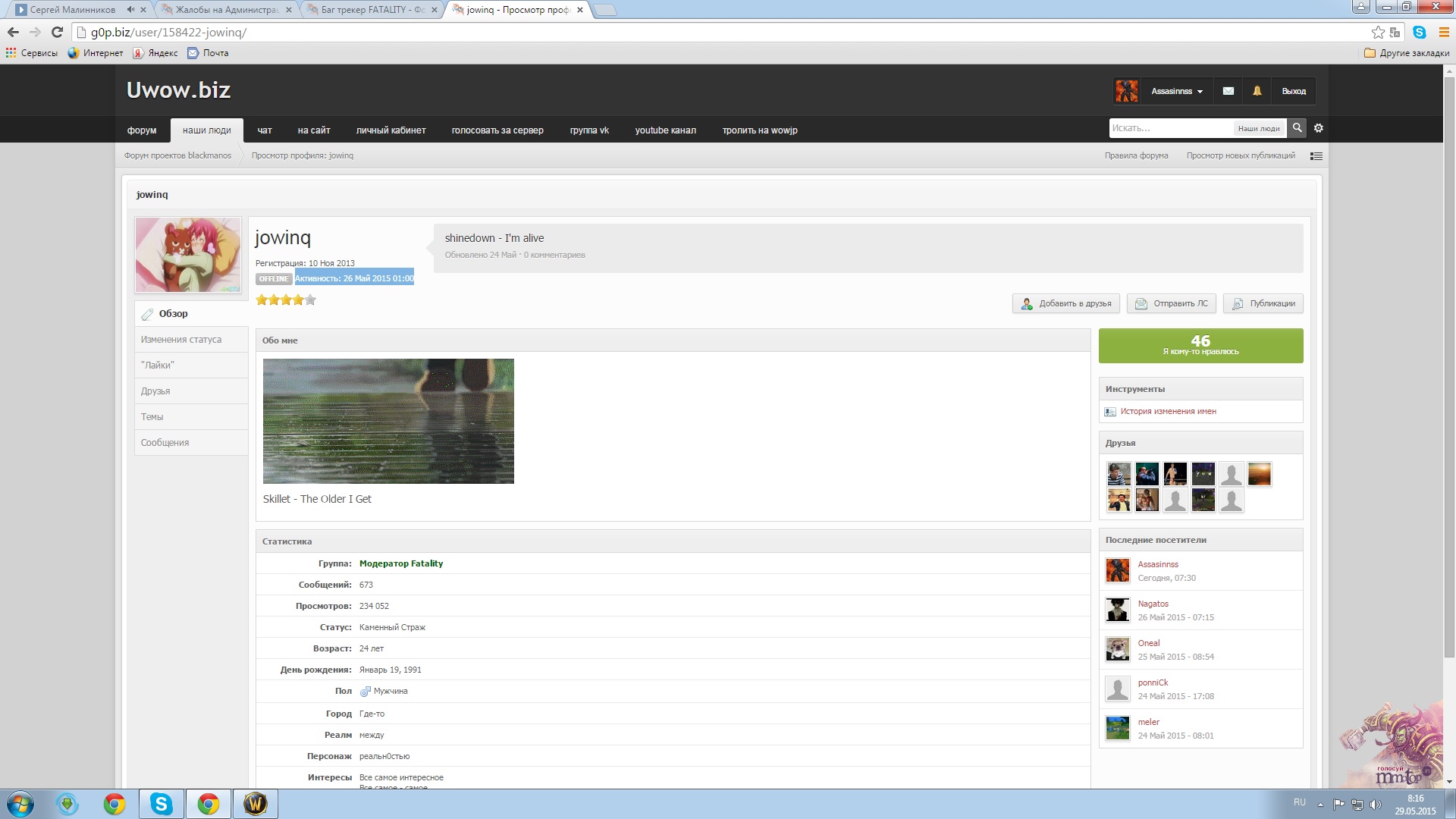Viewport: 1456px width, 819px height.
Task: Rate profile with the fifth star
Action: pyautogui.click(x=310, y=300)
